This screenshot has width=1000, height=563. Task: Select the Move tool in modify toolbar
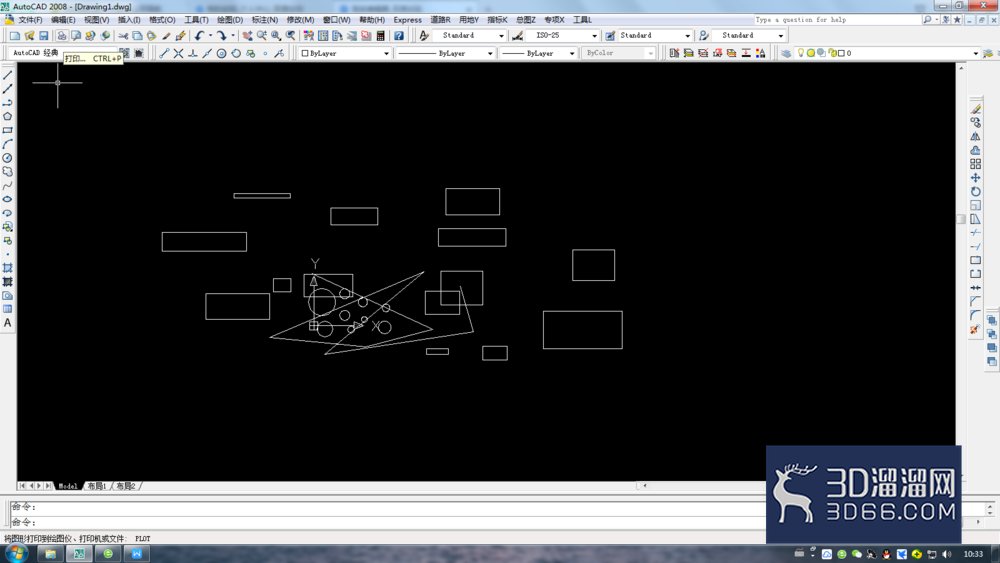975,178
